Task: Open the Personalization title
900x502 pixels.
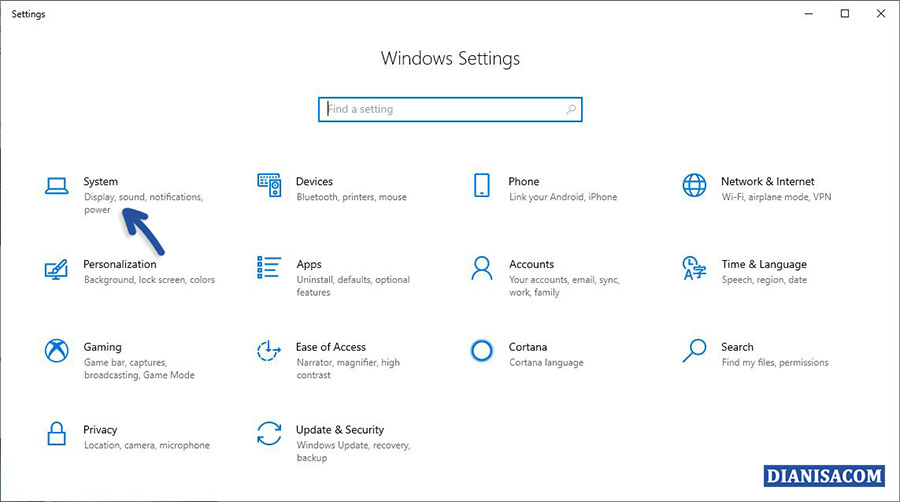Action: [x=119, y=264]
